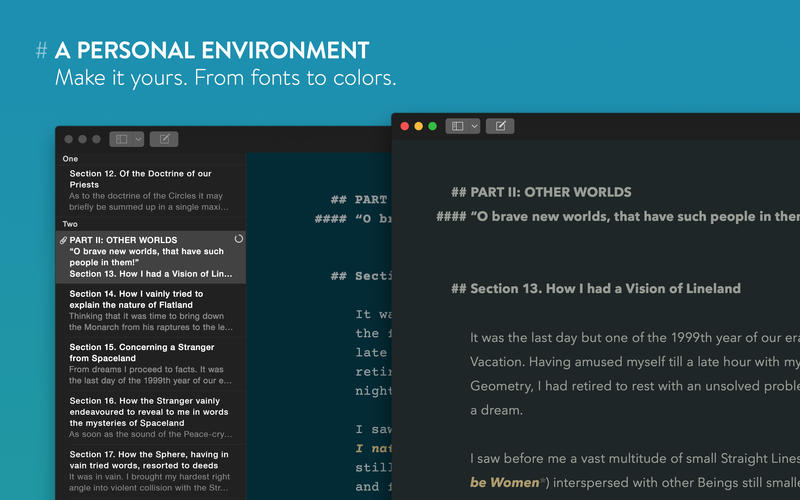Click the yellow minimize button of front window
Viewport: 800px width, 500px height.
pyautogui.click(x=419, y=126)
